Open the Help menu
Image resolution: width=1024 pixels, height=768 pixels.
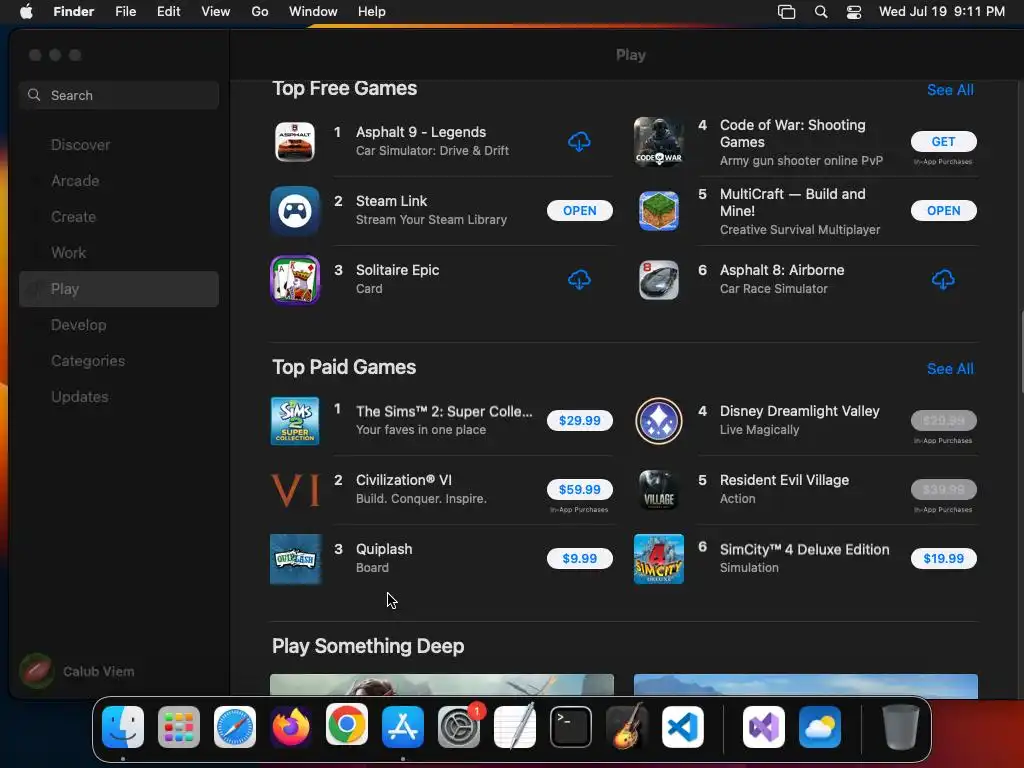(x=372, y=12)
